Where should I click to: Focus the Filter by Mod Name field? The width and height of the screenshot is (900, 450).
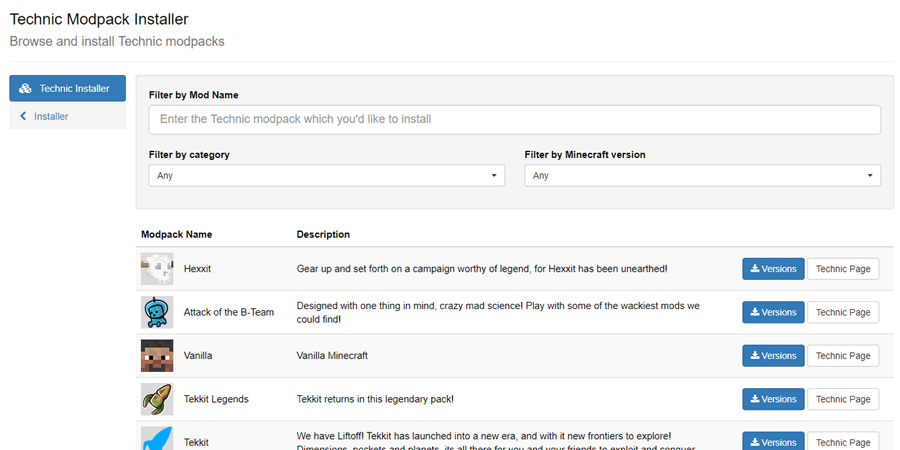click(514, 119)
